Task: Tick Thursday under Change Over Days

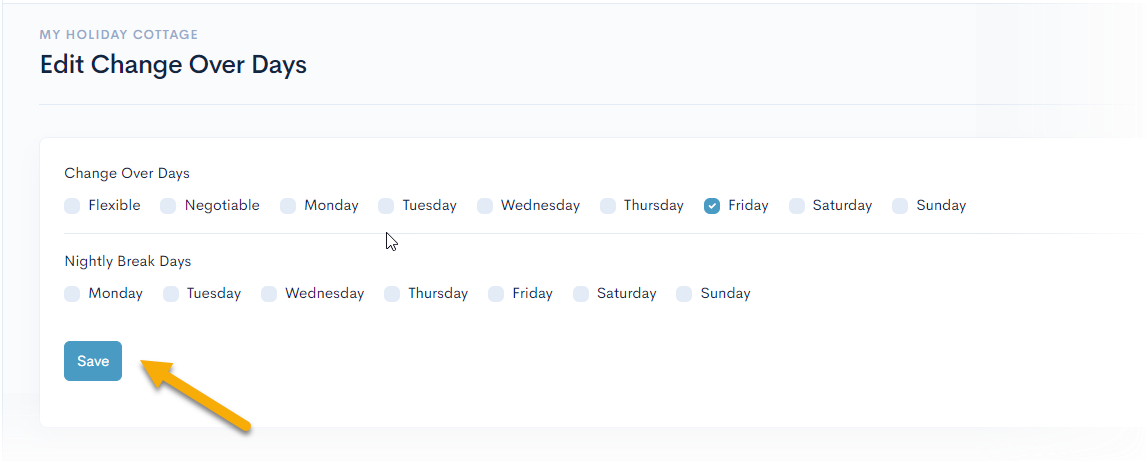Action: 608,206
